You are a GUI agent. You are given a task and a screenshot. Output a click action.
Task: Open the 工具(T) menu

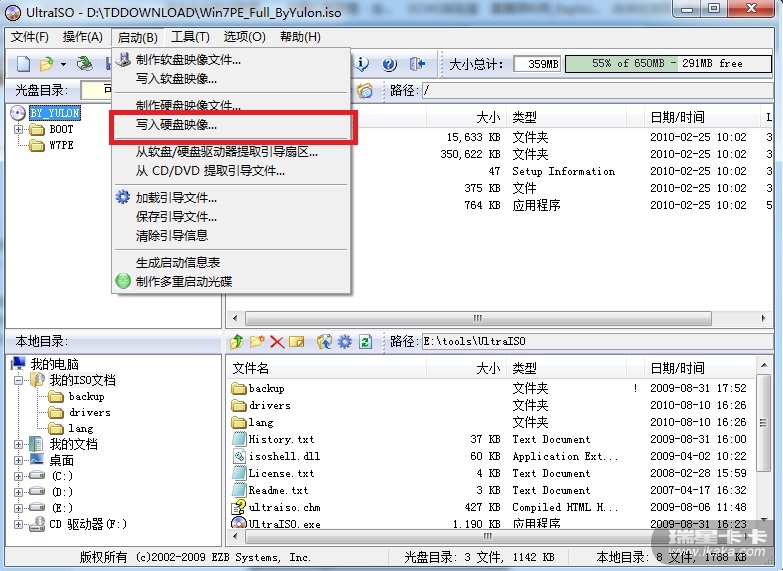click(190, 37)
